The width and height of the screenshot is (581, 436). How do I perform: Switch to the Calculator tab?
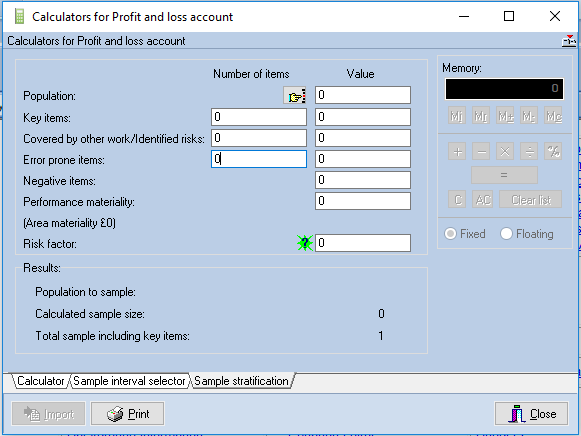(40, 381)
